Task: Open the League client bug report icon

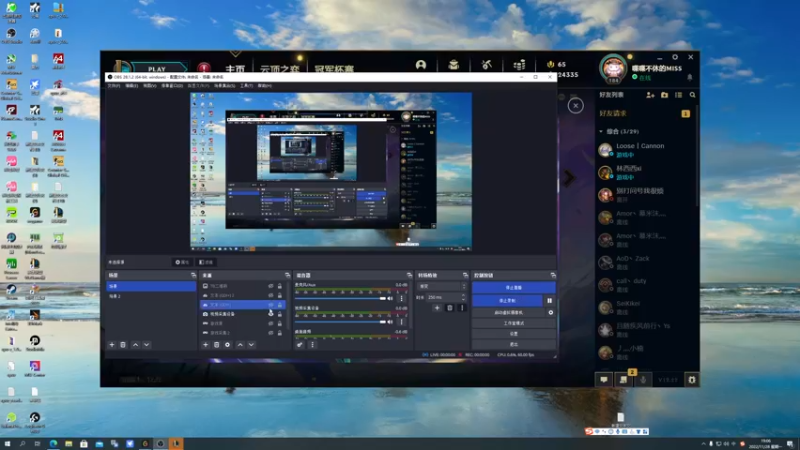Action: pyautogui.click(x=691, y=380)
